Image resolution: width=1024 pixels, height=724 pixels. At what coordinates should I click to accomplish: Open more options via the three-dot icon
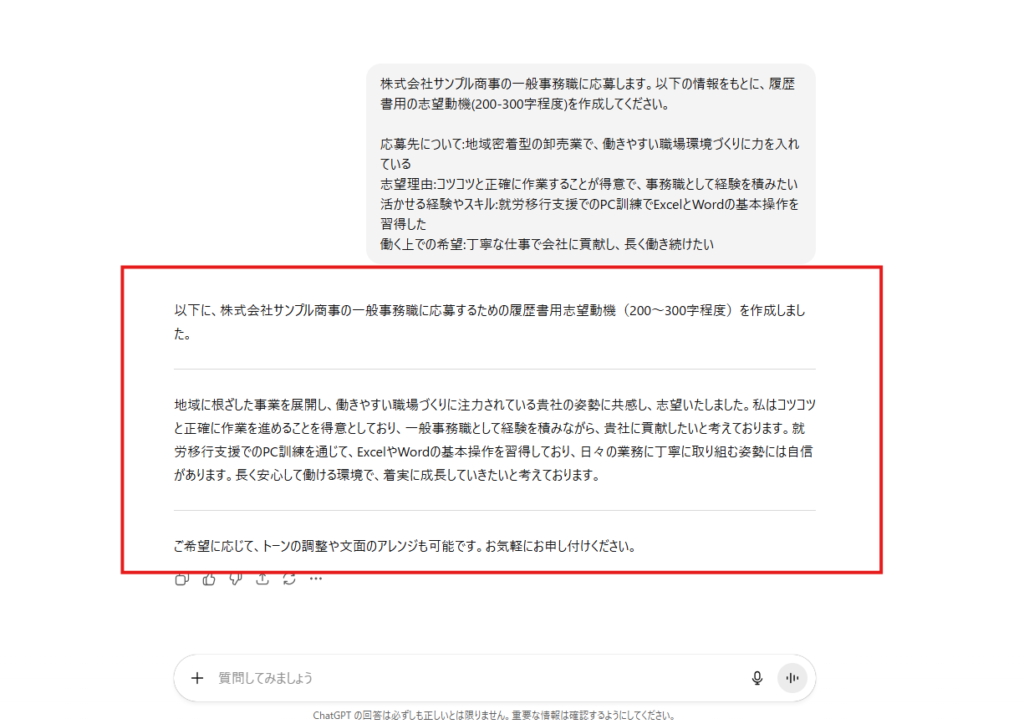[x=316, y=578]
